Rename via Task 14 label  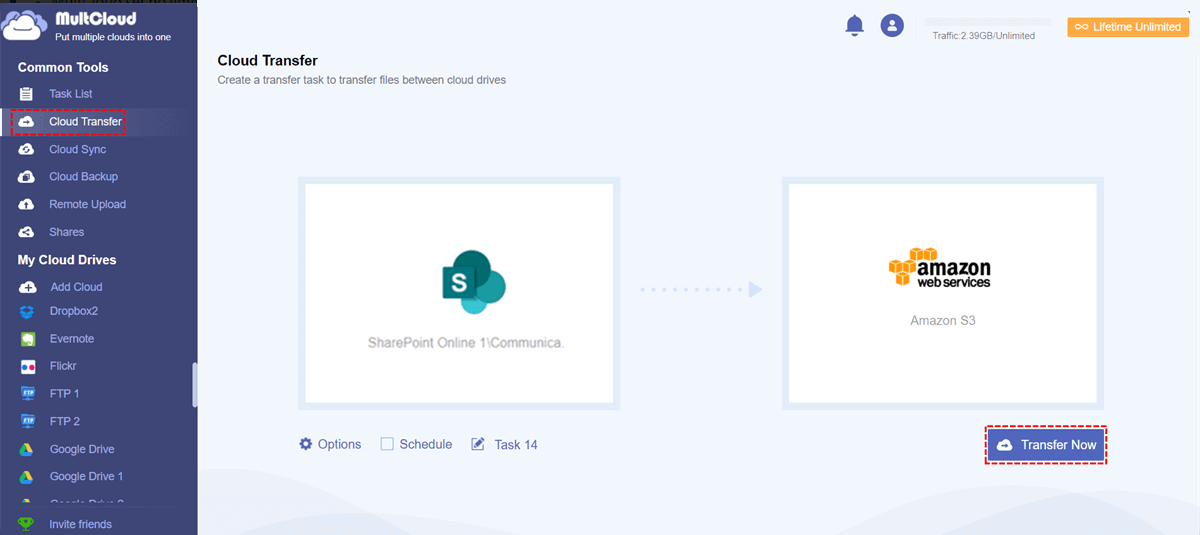pyautogui.click(x=516, y=444)
